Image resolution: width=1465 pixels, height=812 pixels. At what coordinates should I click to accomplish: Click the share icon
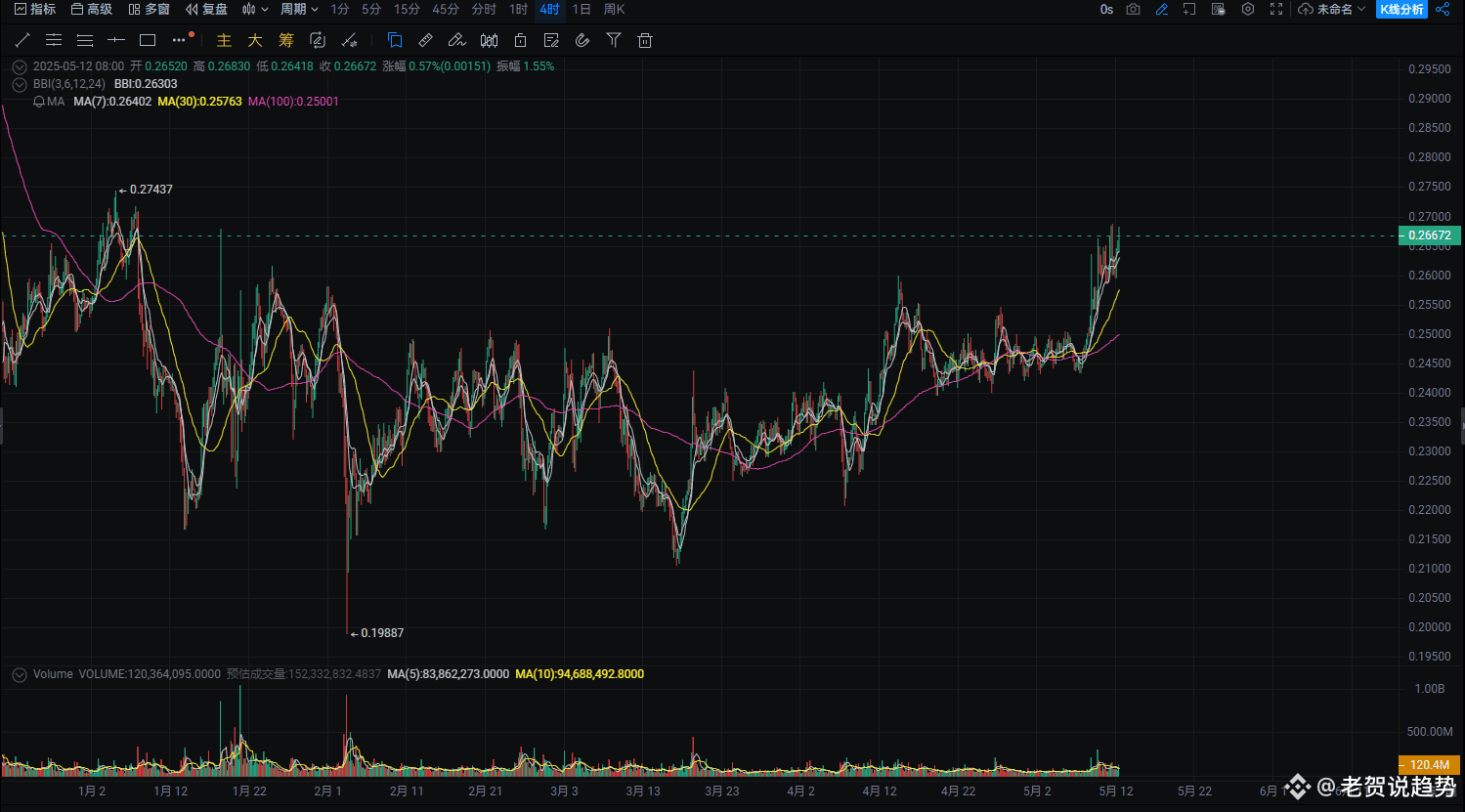click(1443, 9)
